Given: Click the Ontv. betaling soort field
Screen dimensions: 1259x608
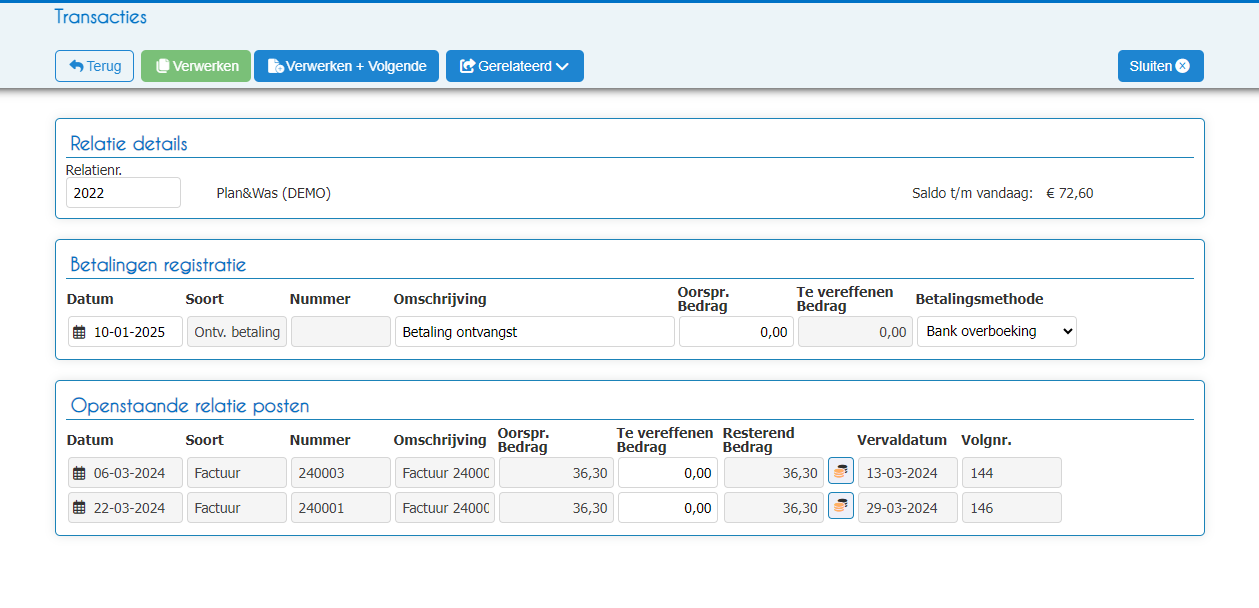Looking at the screenshot, I should [237, 332].
